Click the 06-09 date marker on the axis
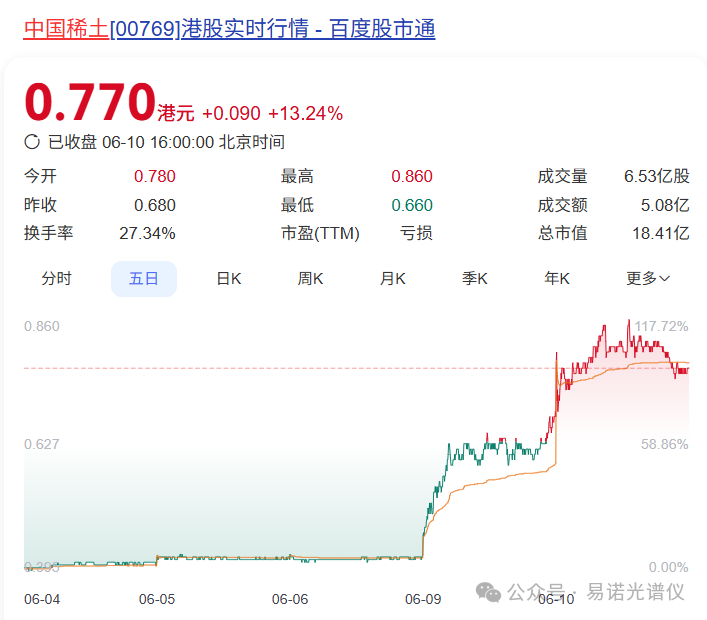The width and height of the screenshot is (707, 620). click(x=423, y=599)
